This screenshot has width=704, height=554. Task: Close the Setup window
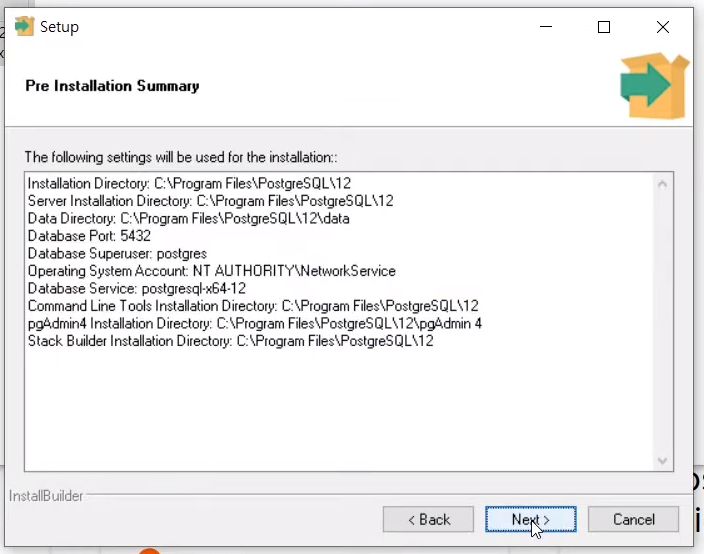tap(663, 27)
